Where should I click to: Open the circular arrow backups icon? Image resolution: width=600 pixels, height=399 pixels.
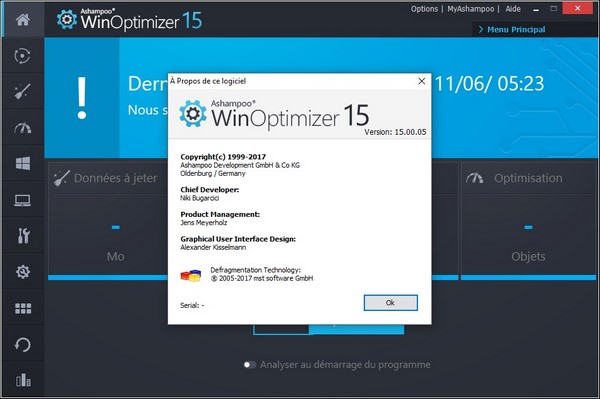point(23,345)
